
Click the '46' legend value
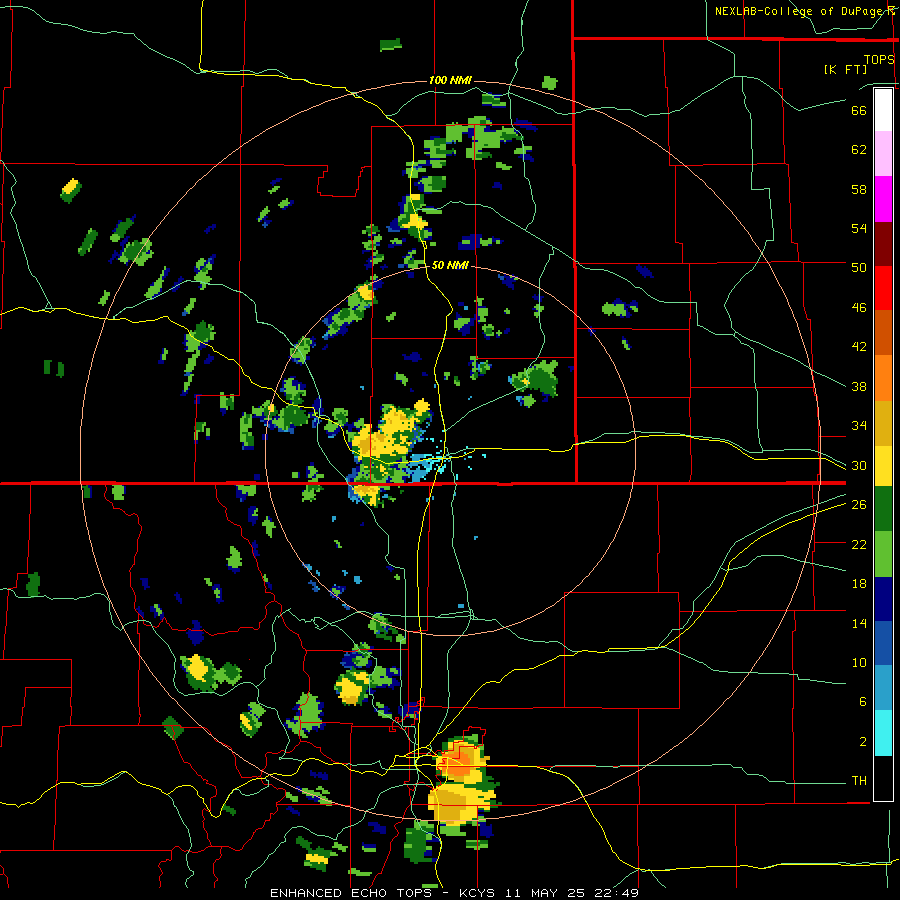pyautogui.click(x=859, y=308)
